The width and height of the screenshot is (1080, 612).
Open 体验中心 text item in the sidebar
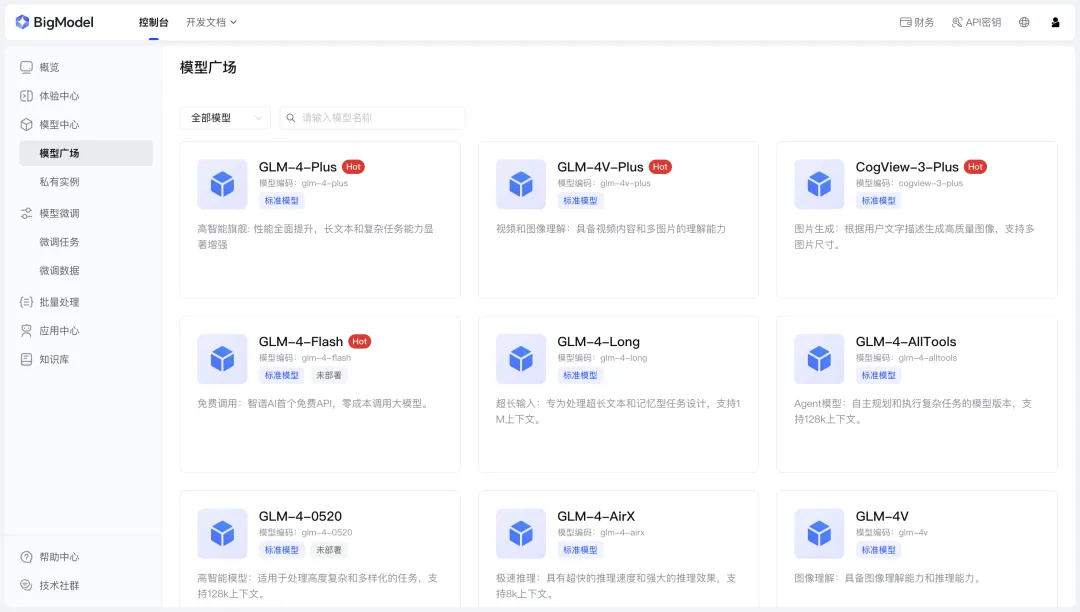coord(59,96)
